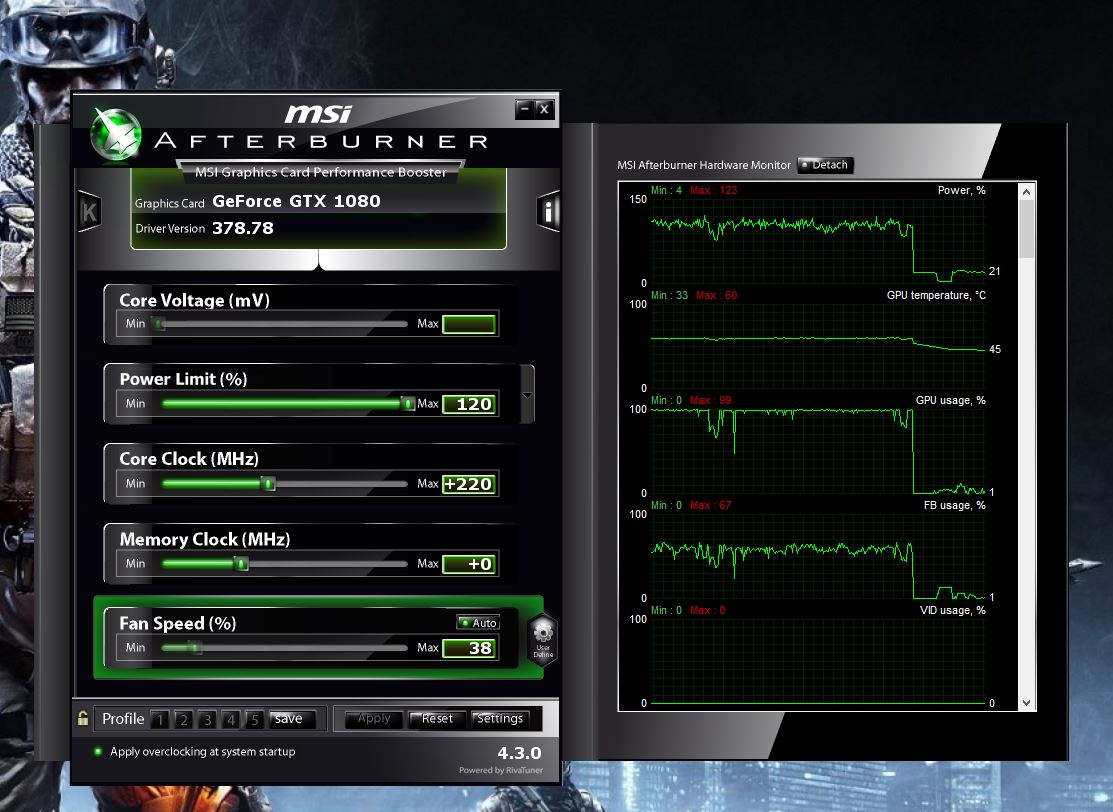
Task: Click the Apply button
Action: 374,719
